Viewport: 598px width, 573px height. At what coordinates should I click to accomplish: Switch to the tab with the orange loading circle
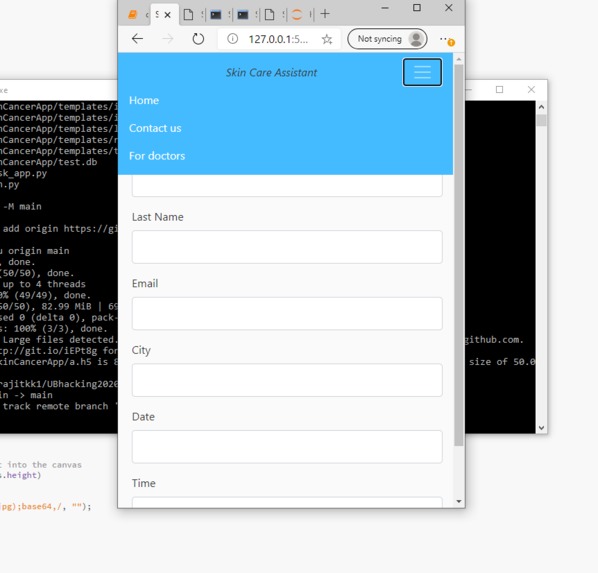[297, 14]
